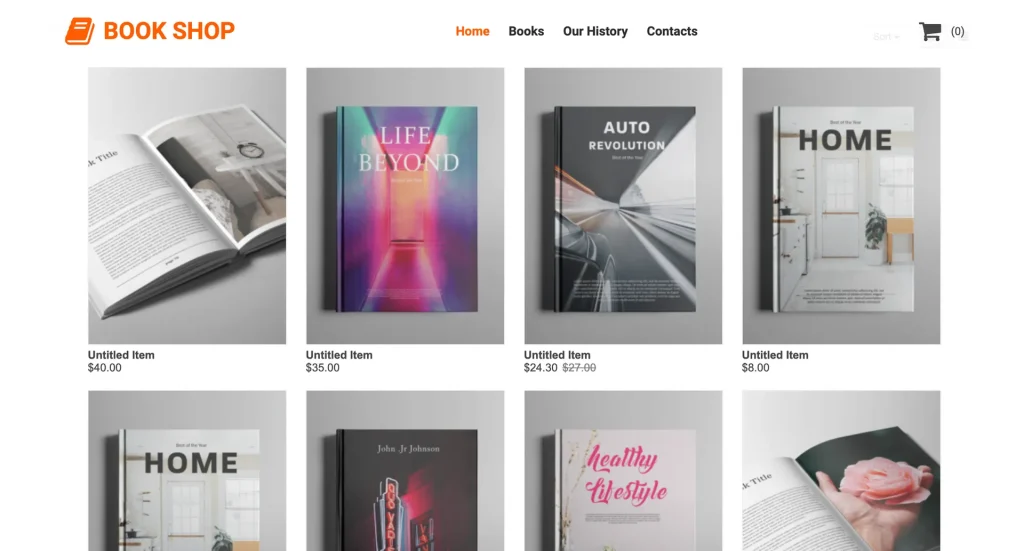
Task: Select the $24.30 sale price
Action: pos(541,368)
